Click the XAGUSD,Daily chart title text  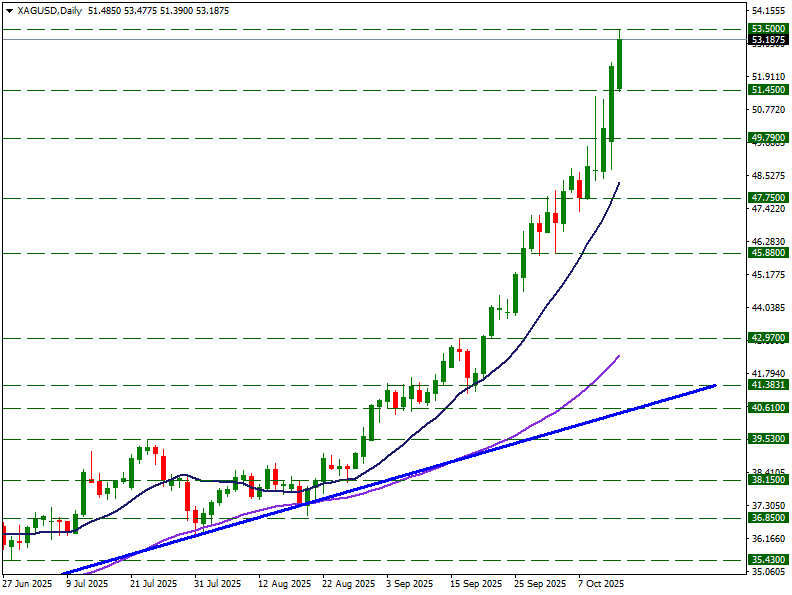click(51, 11)
